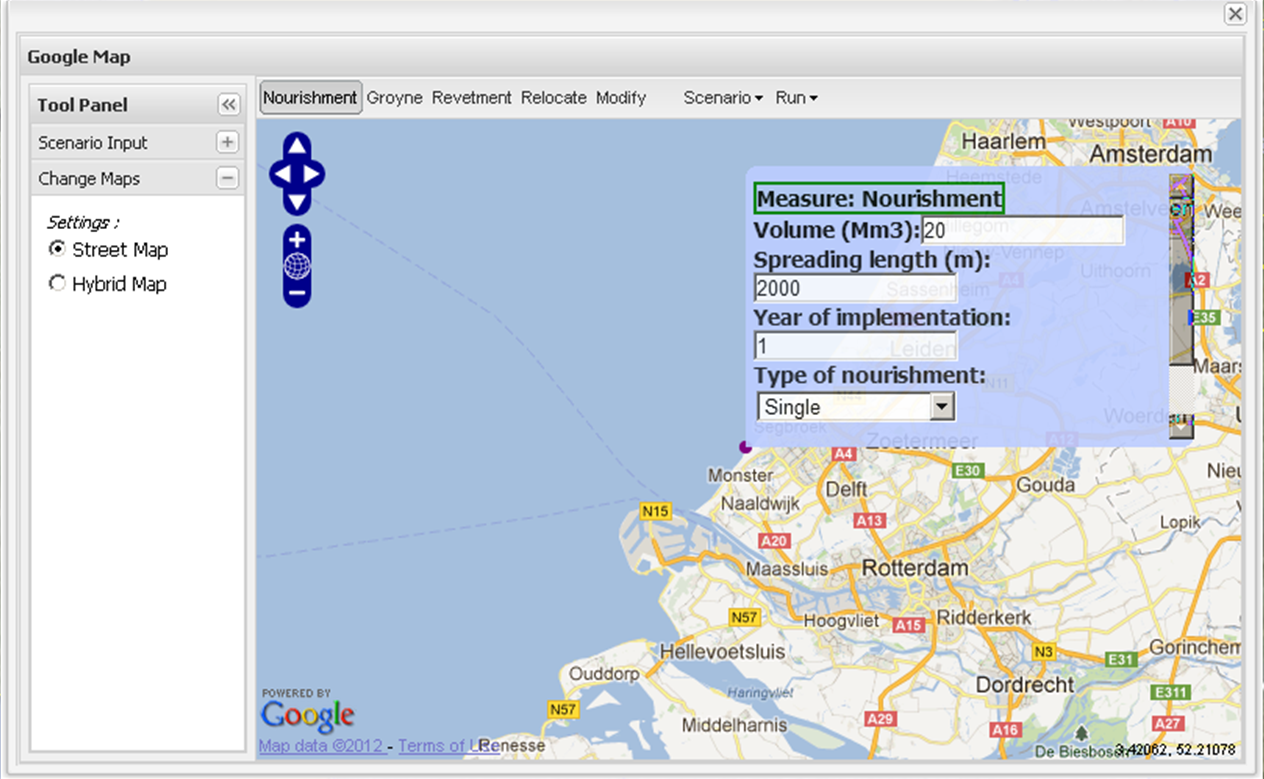Pan the map west with the left arrow
Image resolution: width=1264 pixels, height=779 pixels.
282,174
